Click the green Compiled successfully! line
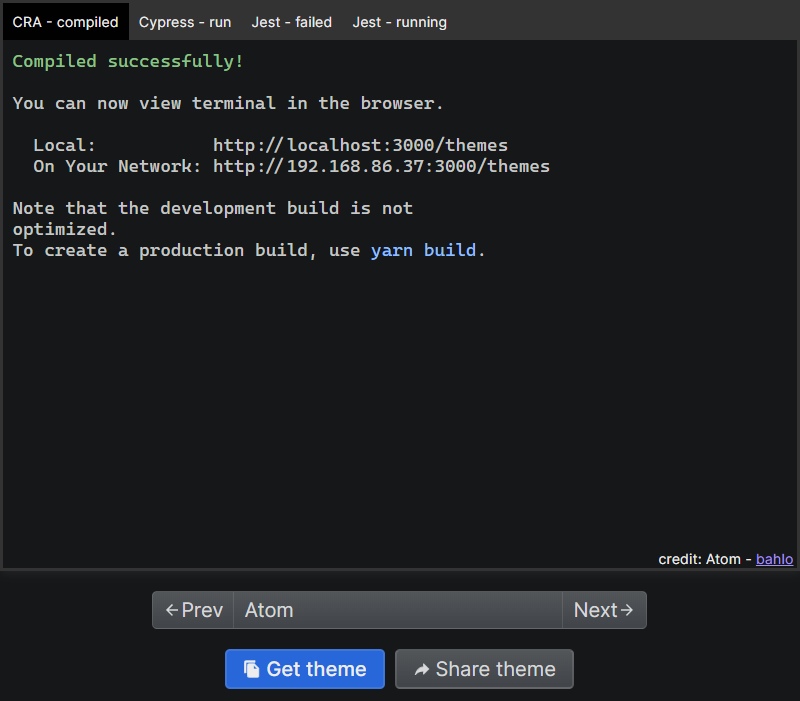800x701 pixels. pos(128,61)
